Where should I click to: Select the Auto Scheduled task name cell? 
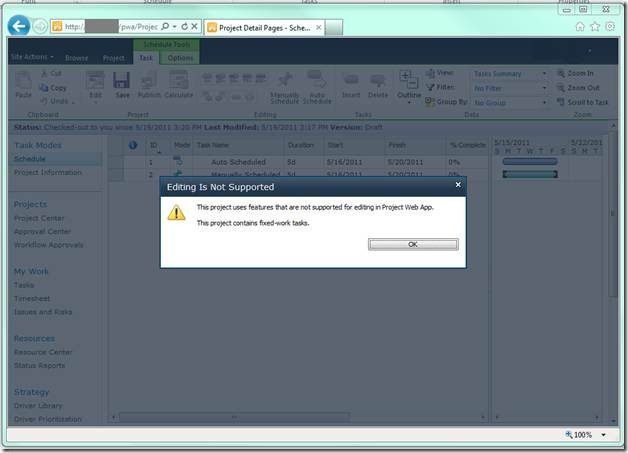(239, 162)
